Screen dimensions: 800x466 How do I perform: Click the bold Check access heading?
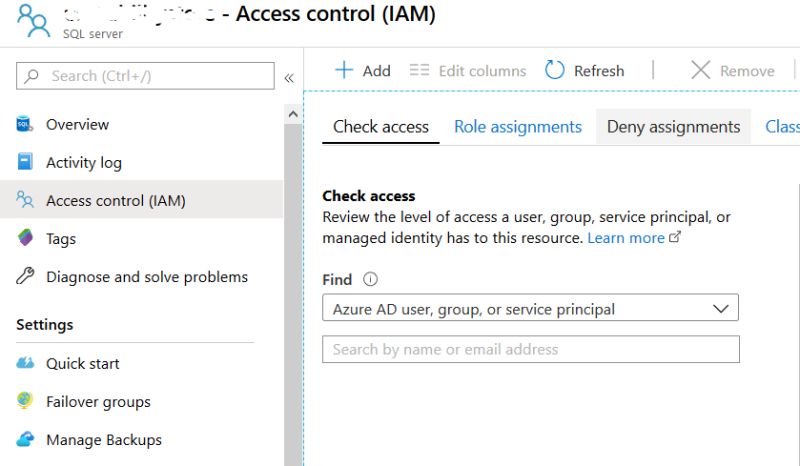click(x=368, y=196)
